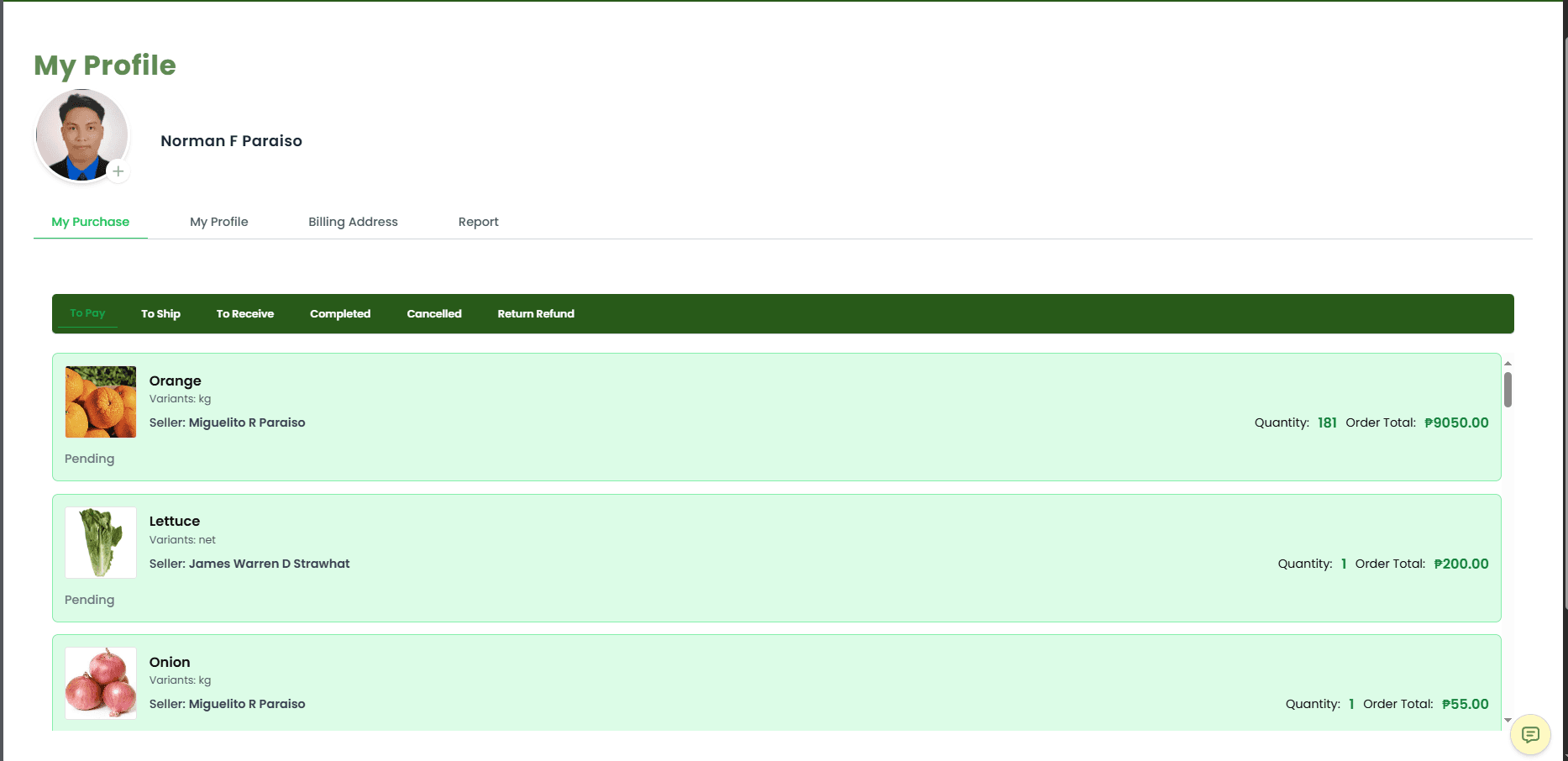
Task: Click the order list scroll up arrow
Action: [1508, 363]
